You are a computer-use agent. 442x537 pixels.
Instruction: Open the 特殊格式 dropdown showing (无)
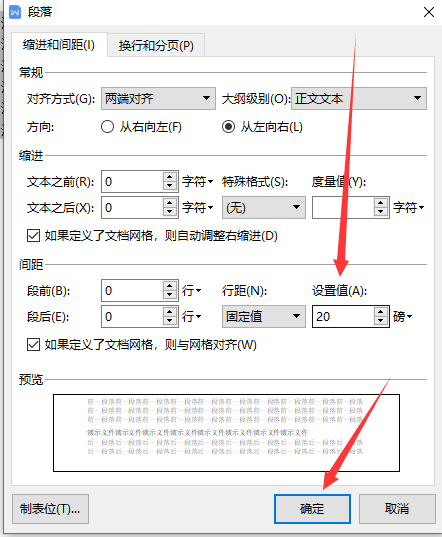[x=264, y=208]
